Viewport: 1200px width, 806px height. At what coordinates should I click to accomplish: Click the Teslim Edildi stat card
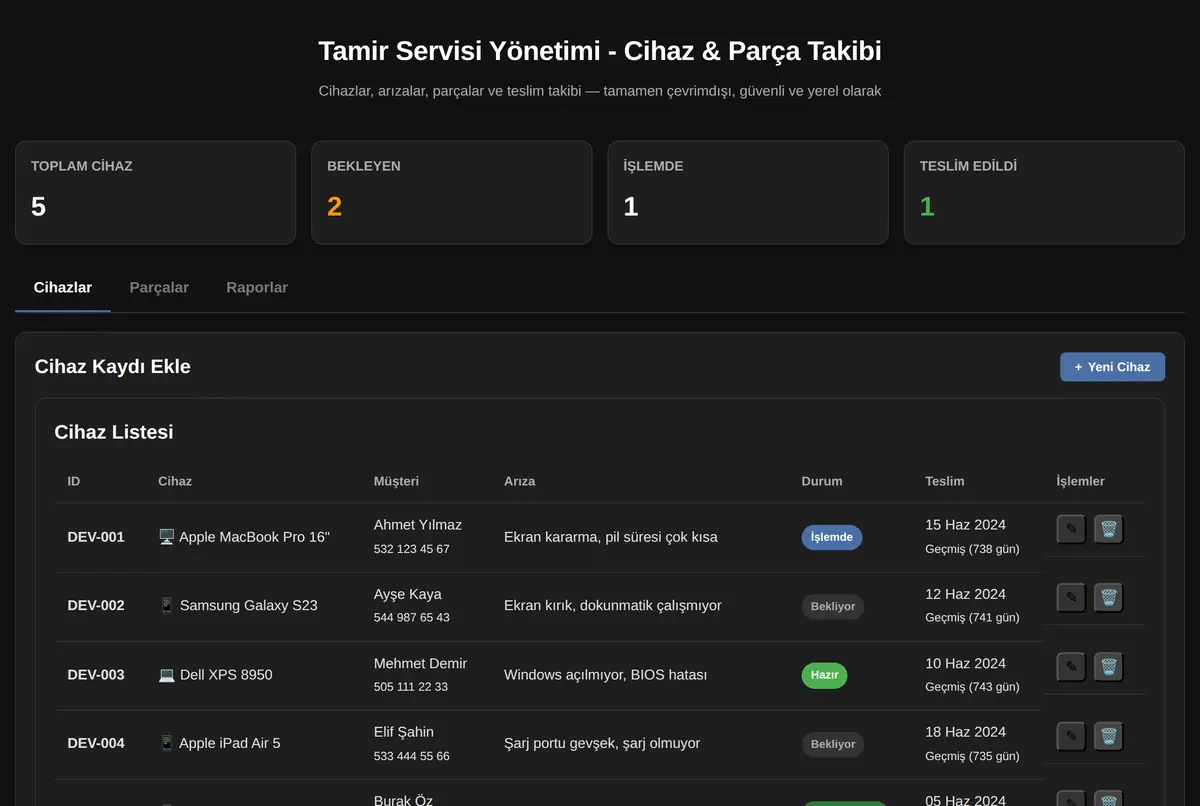[x=1044, y=192]
